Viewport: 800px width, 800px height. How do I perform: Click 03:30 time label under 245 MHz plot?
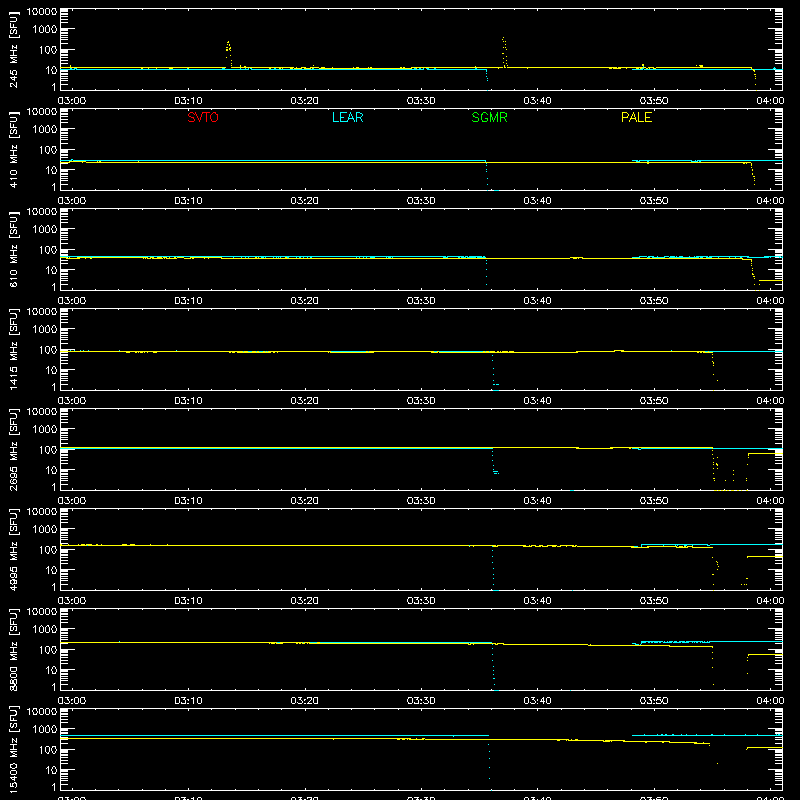pos(421,101)
